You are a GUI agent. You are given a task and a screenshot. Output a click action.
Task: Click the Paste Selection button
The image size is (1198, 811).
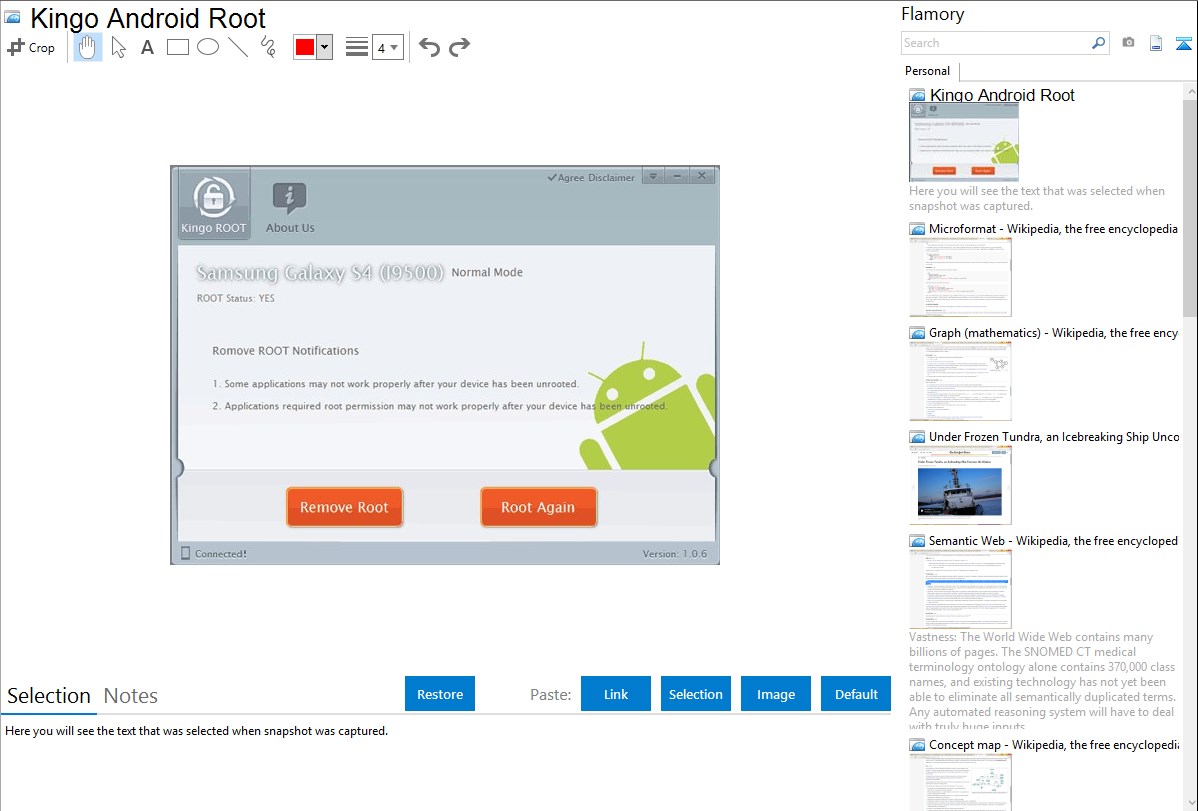point(696,694)
